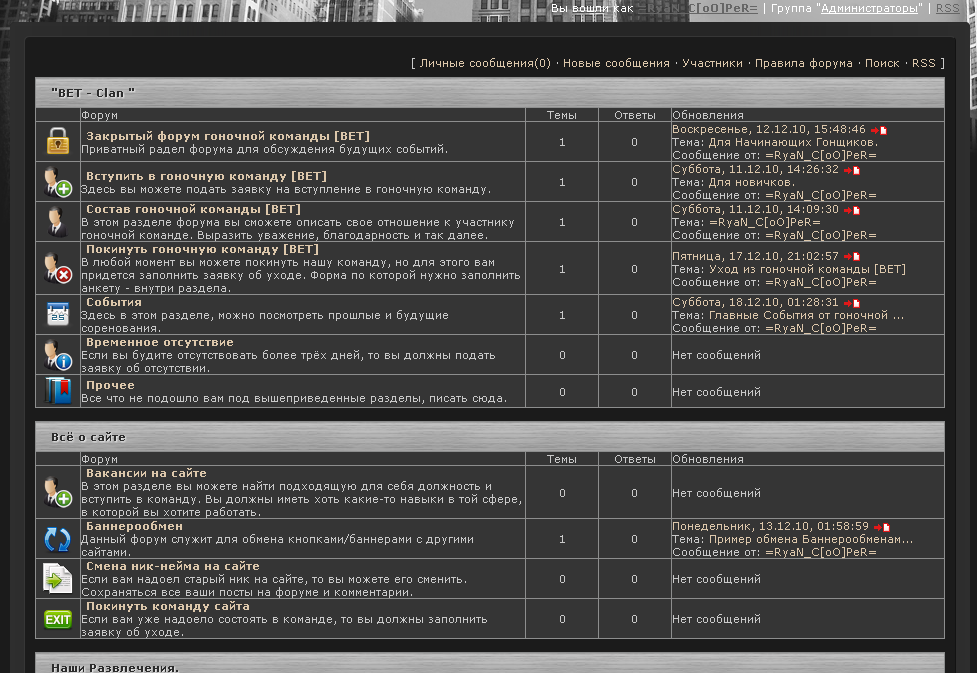This screenshot has height=673, width=977.
Task: Click author =RyaN_C[oO]PeR= in the События row
Action: click(x=821, y=328)
